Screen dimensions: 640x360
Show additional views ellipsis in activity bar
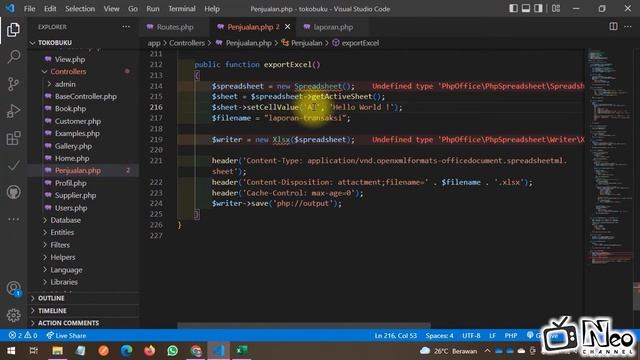13,219
